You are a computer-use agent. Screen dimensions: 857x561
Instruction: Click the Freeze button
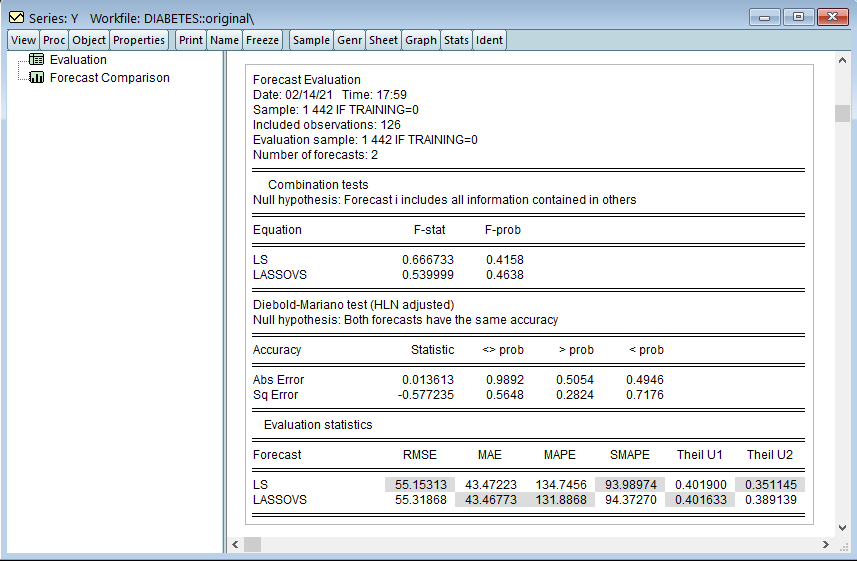(x=262, y=40)
